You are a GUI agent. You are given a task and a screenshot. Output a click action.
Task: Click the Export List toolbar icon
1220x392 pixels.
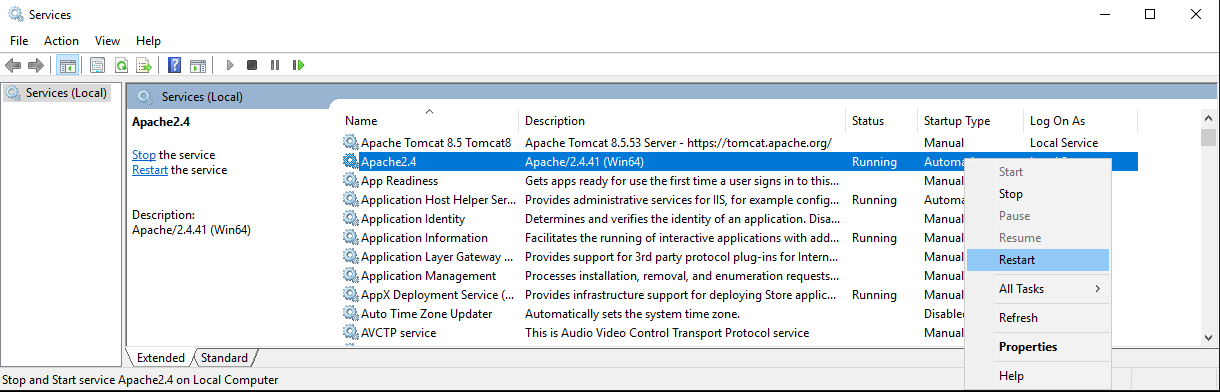(x=144, y=65)
